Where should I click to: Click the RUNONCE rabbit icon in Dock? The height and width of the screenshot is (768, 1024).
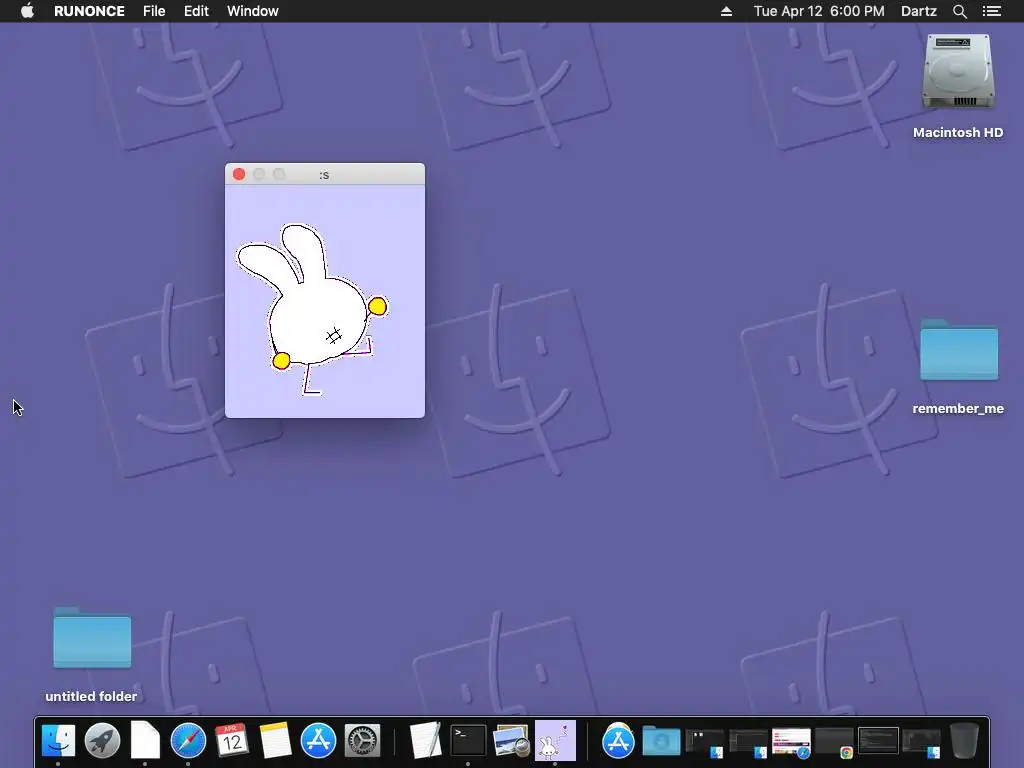pos(555,741)
